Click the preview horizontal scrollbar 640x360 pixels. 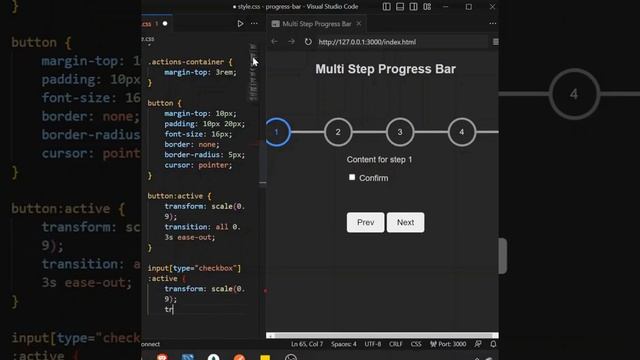pos(382,335)
